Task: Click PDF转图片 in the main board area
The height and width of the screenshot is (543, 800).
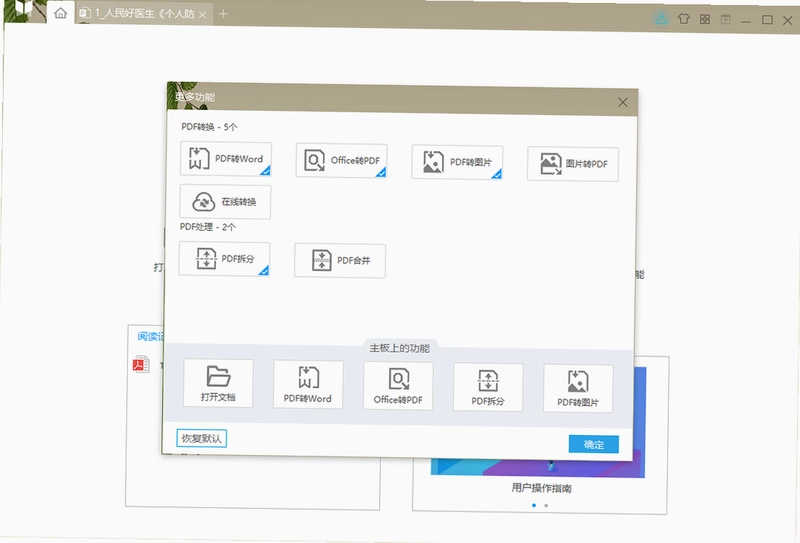Action: coord(578,389)
